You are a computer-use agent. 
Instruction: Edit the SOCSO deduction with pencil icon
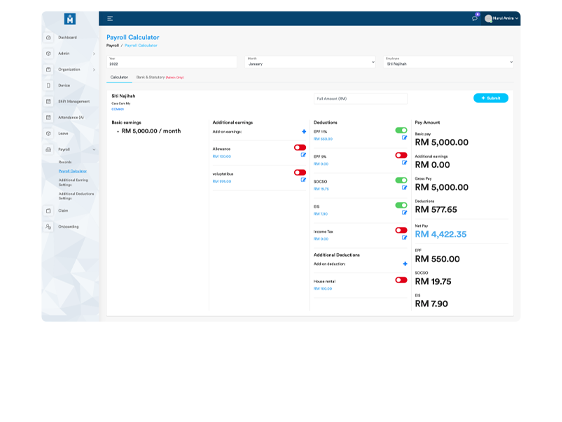[x=404, y=188]
